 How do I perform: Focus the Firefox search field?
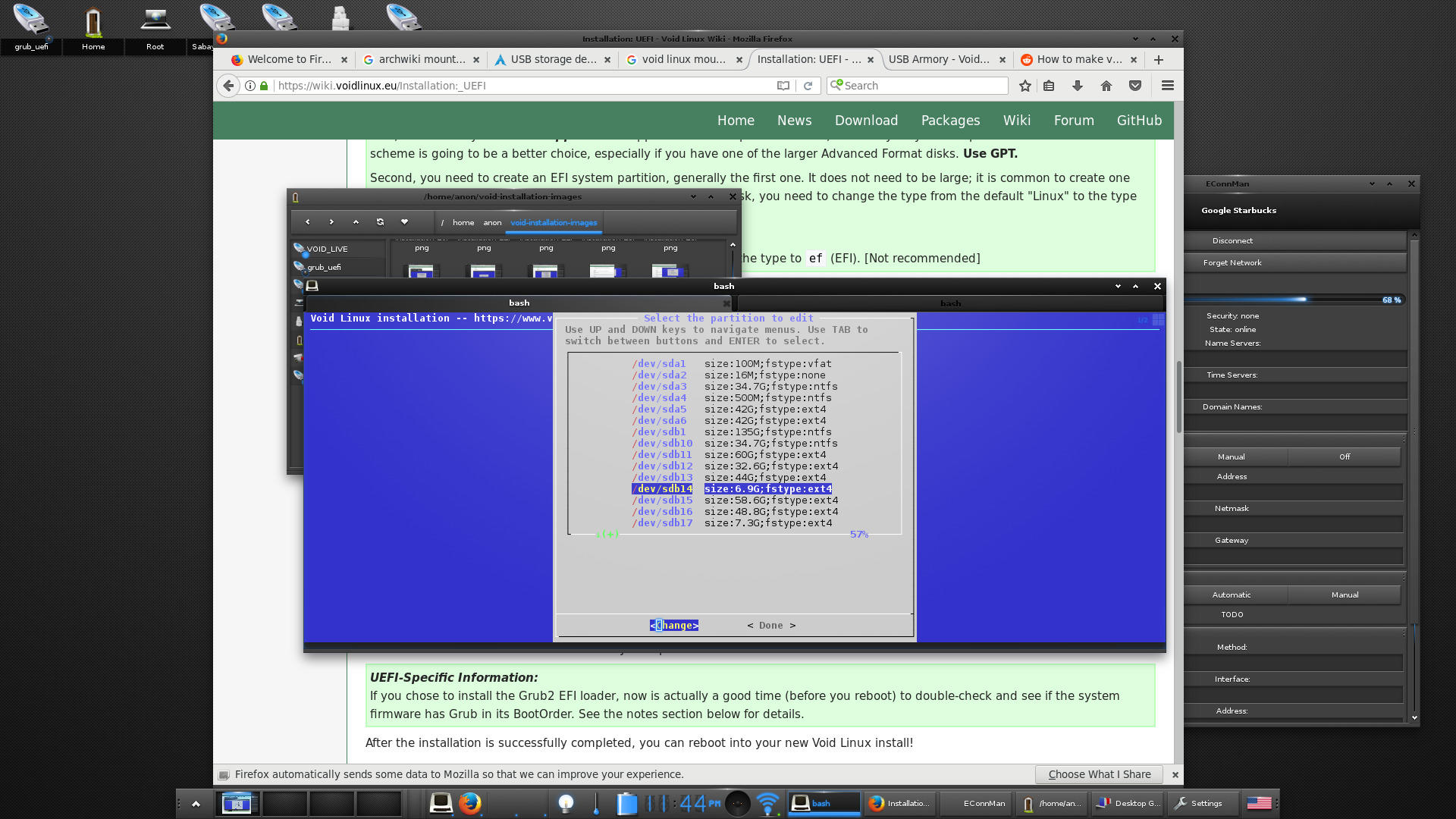click(918, 86)
